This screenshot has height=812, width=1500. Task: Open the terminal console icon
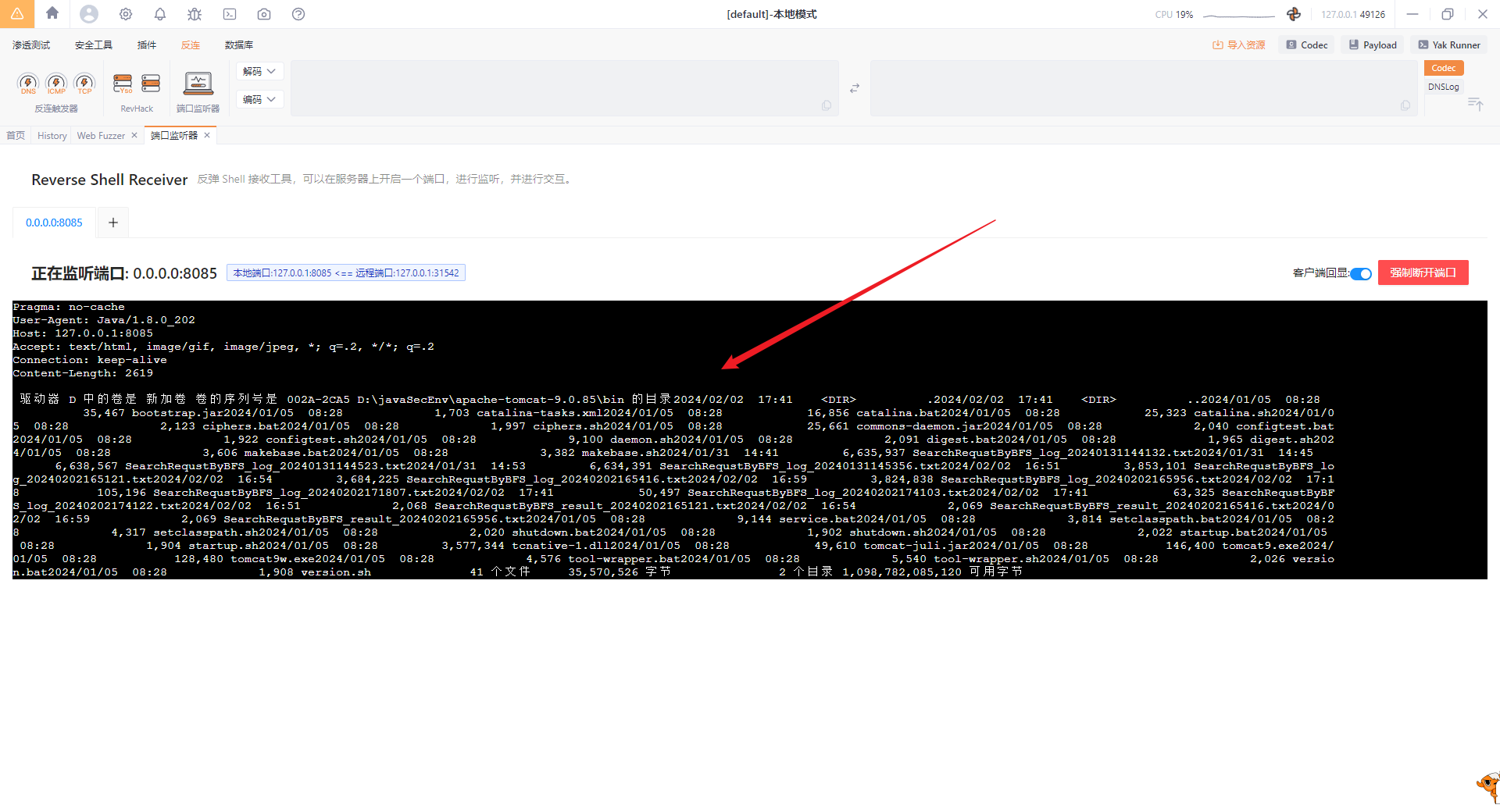[230, 14]
